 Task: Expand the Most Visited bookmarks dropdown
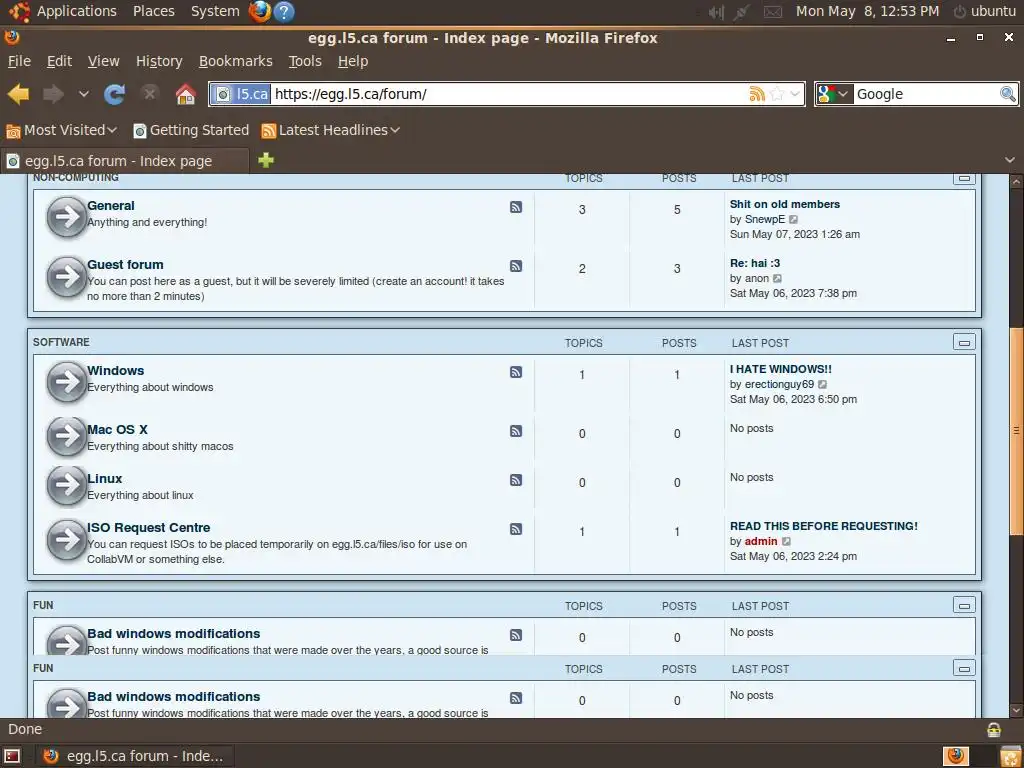point(112,130)
